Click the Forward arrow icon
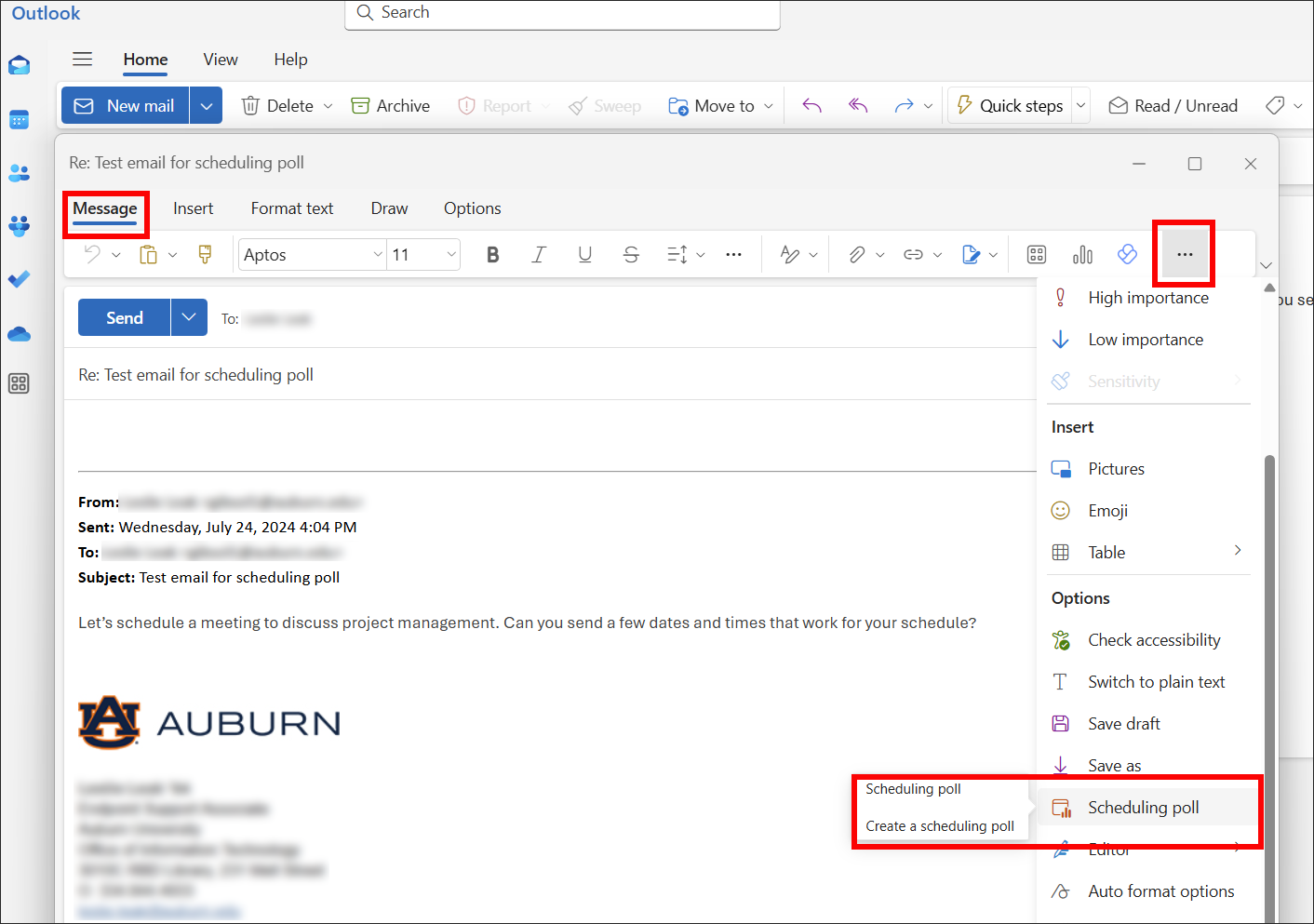 pyautogui.click(x=904, y=106)
